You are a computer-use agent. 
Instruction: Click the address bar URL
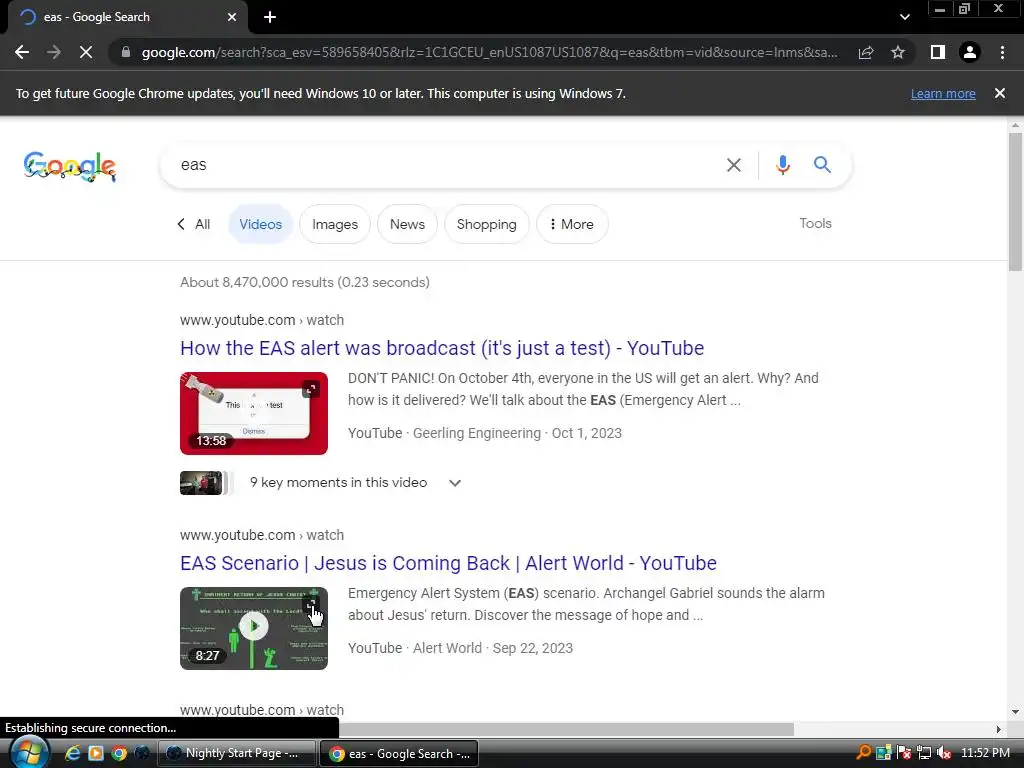(490, 52)
